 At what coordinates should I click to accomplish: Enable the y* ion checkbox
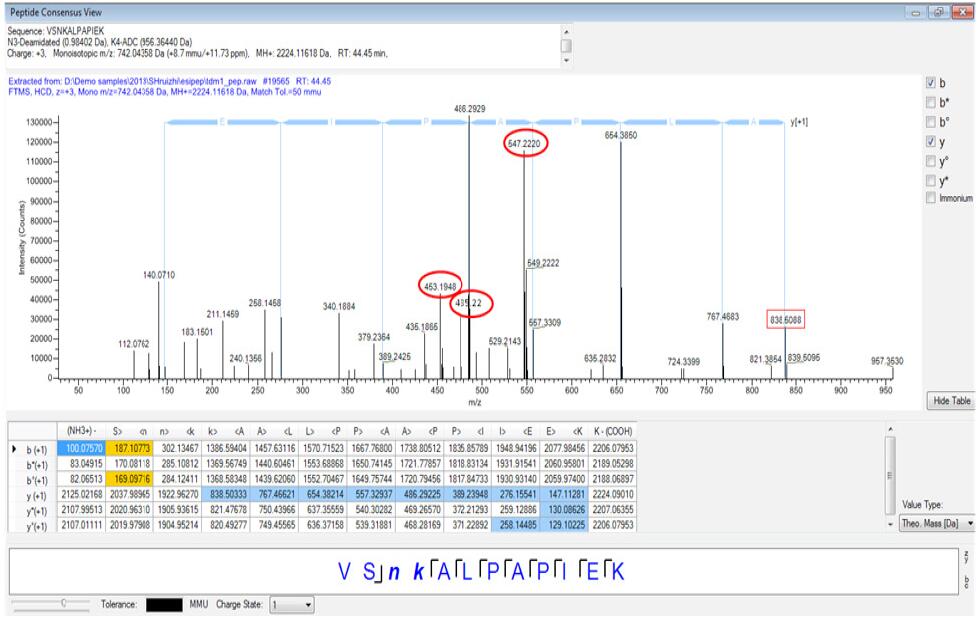click(x=932, y=180)
